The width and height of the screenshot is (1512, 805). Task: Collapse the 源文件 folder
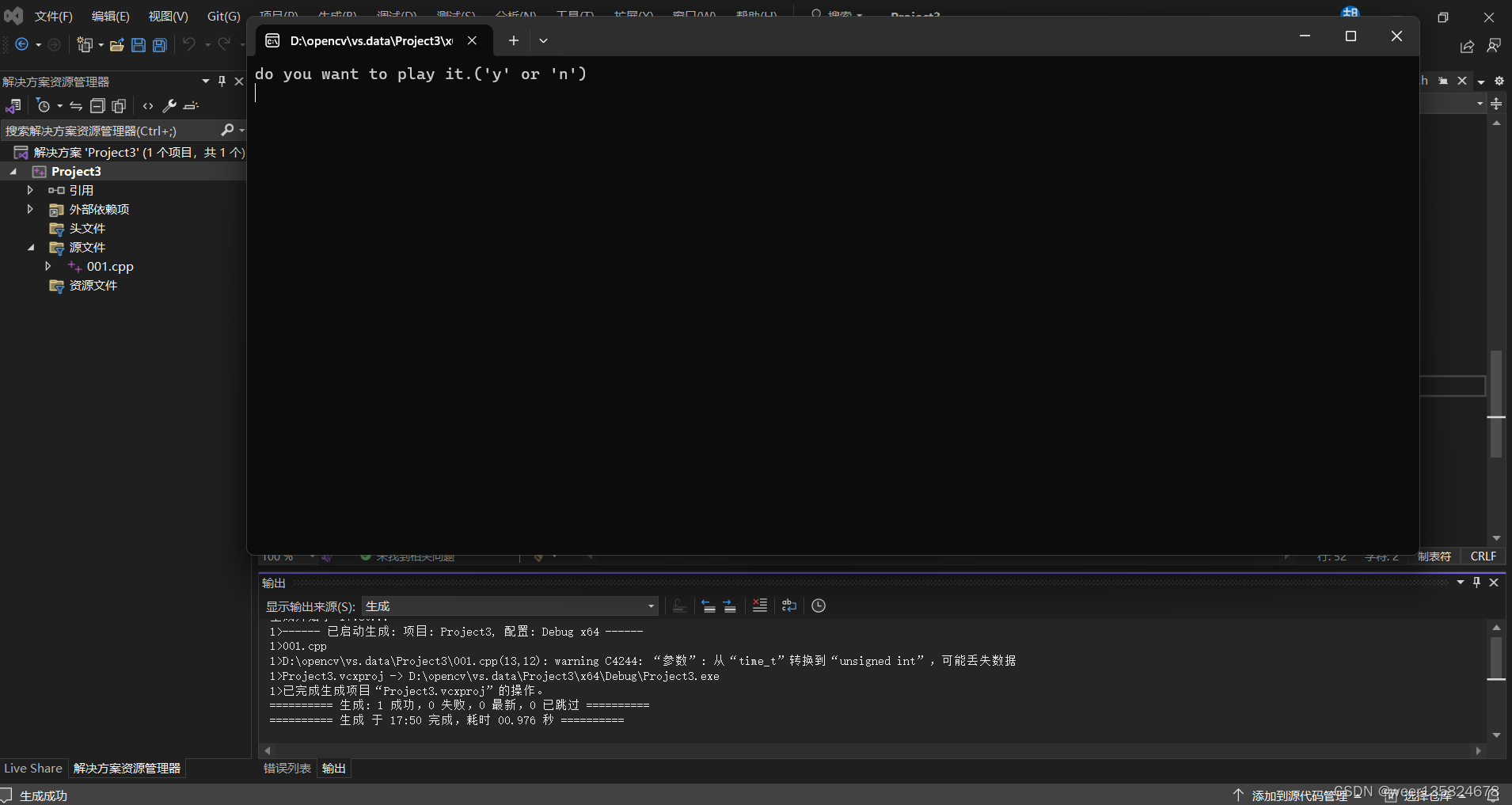31,247
